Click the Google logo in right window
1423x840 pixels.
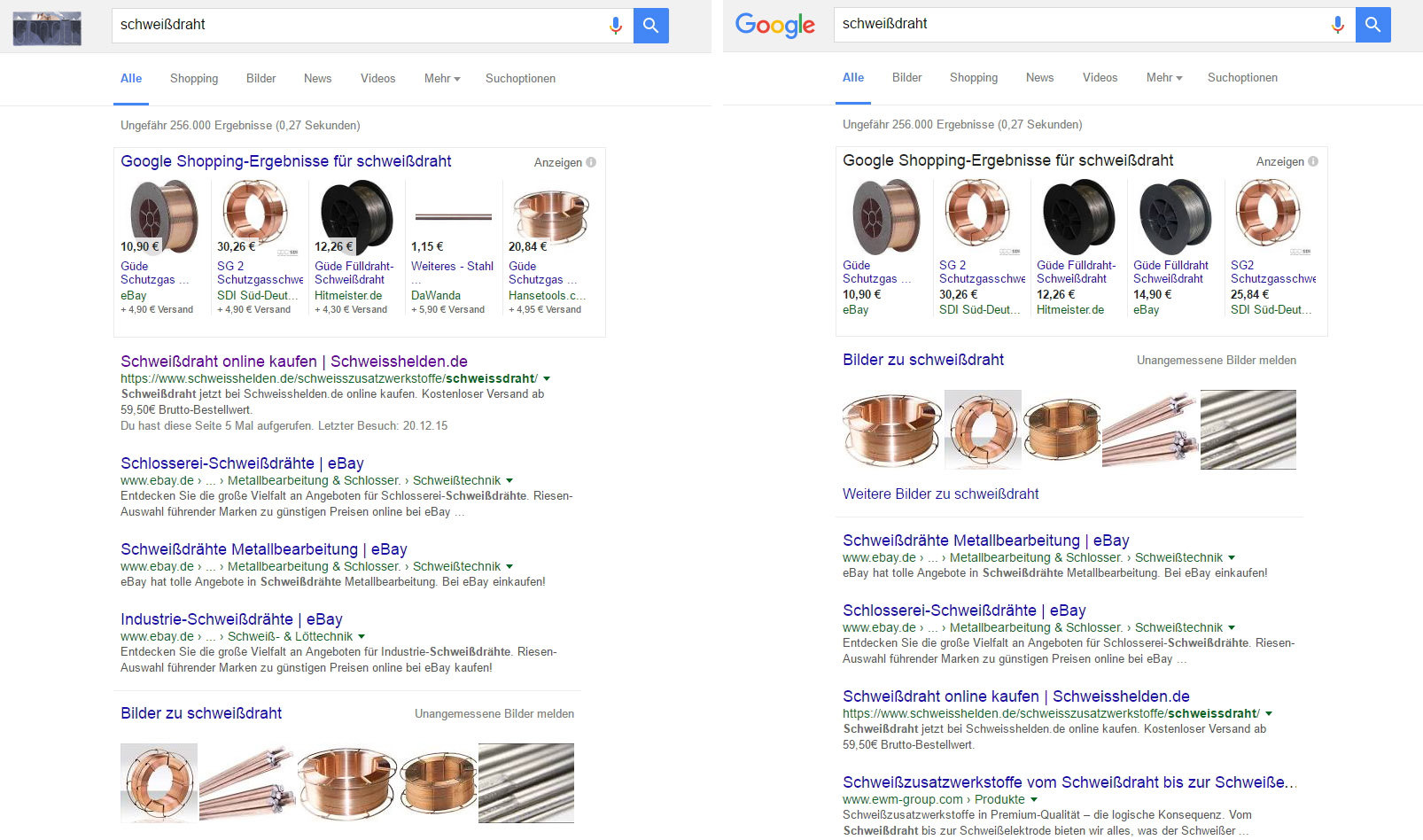tap(775, 26)
